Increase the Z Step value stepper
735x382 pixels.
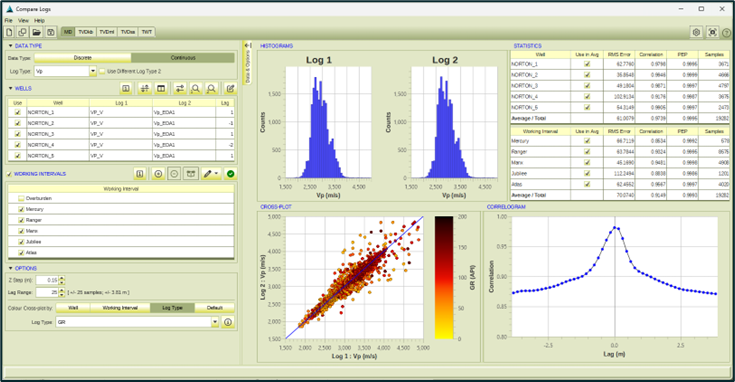[61, 278]
